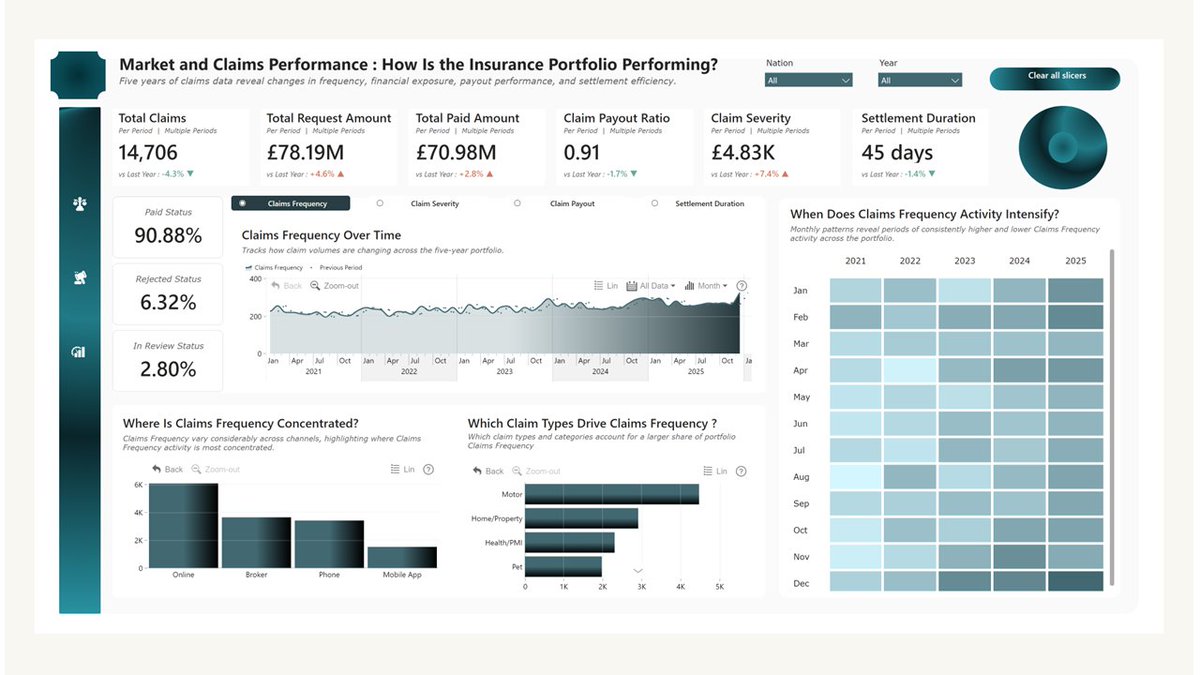Click the Settlement Duration KPI card
Image resolution: width=1200 pixels, height=675 pixels.
(921, 147)
